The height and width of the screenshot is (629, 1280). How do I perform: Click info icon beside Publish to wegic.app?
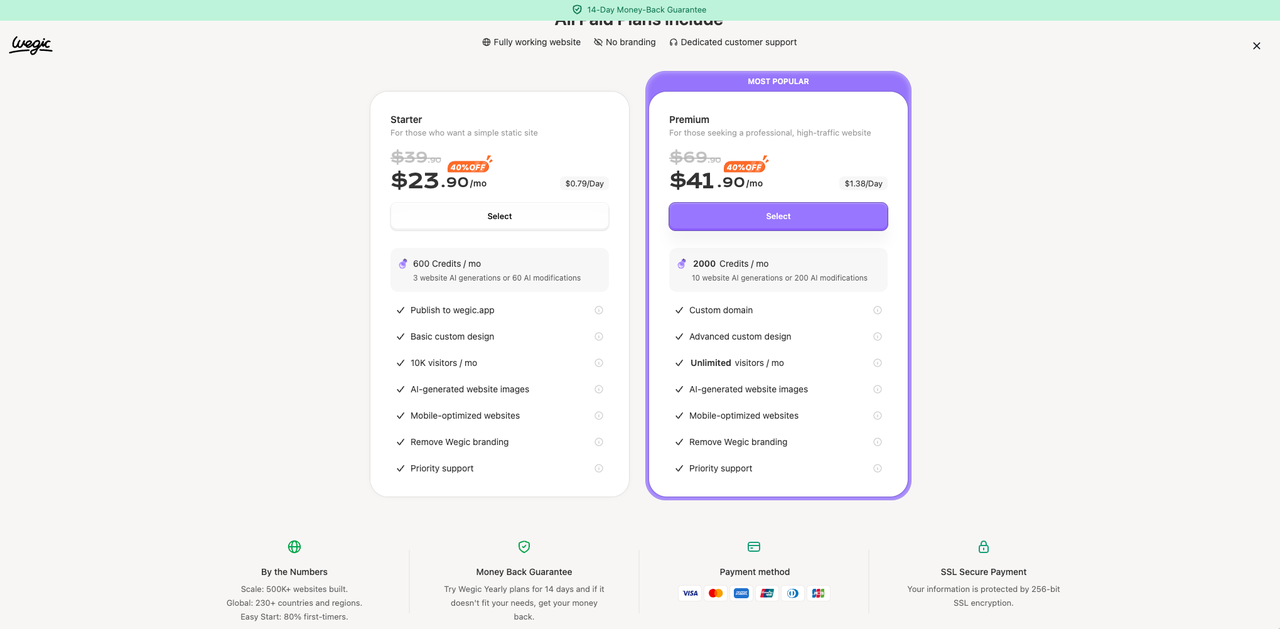599,310
